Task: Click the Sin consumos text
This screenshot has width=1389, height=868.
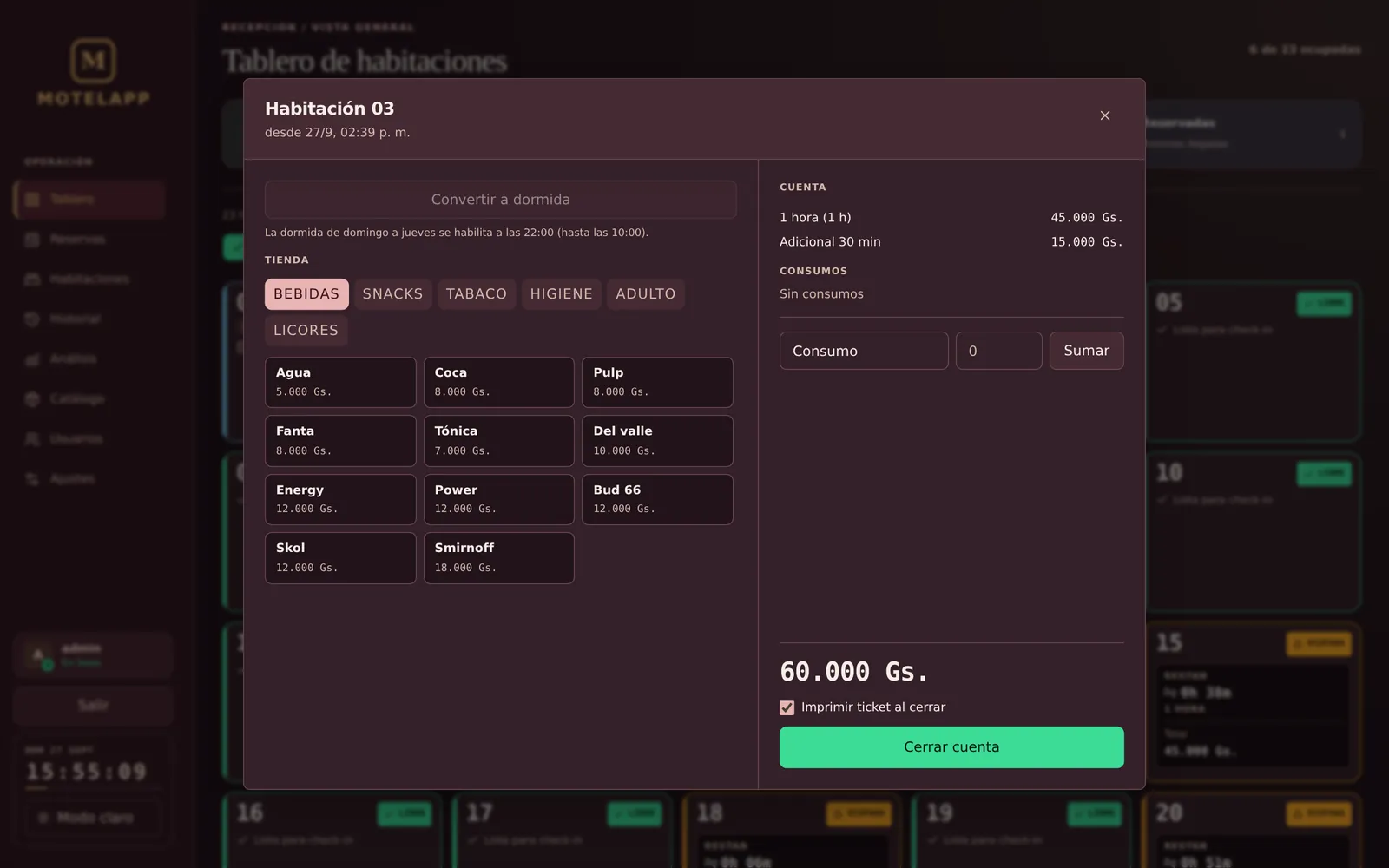Action: pyautogui.click(x=821, y=294)
